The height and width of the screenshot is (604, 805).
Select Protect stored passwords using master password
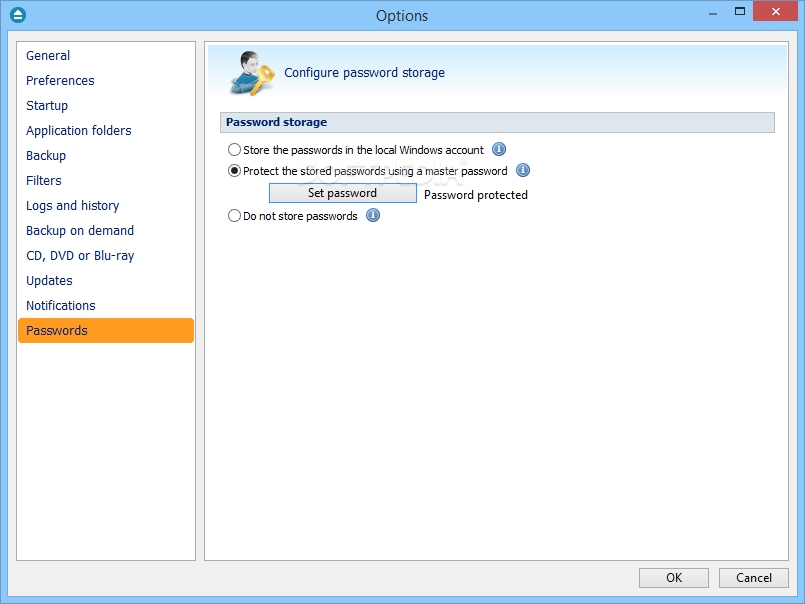(368, 171)
